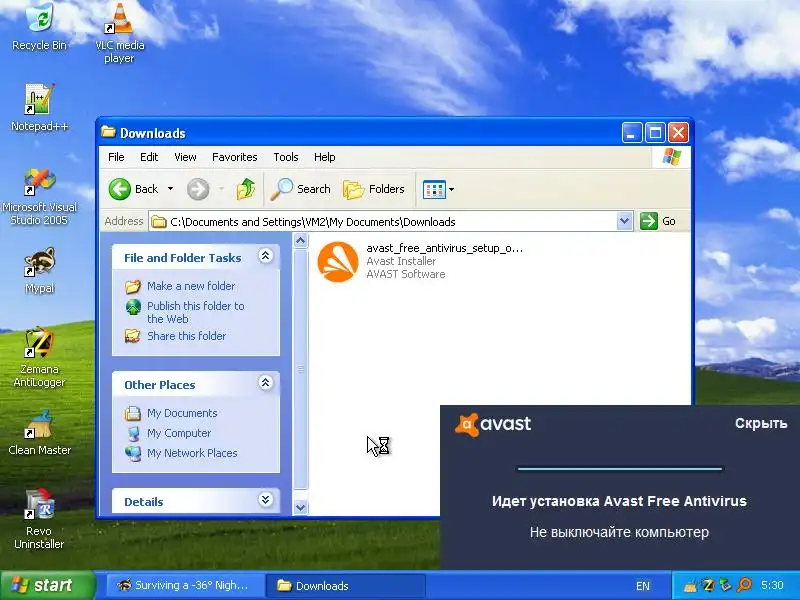Click Скрыть to hide Avast installer
800x600 pixels.
[x=761, y=423]
